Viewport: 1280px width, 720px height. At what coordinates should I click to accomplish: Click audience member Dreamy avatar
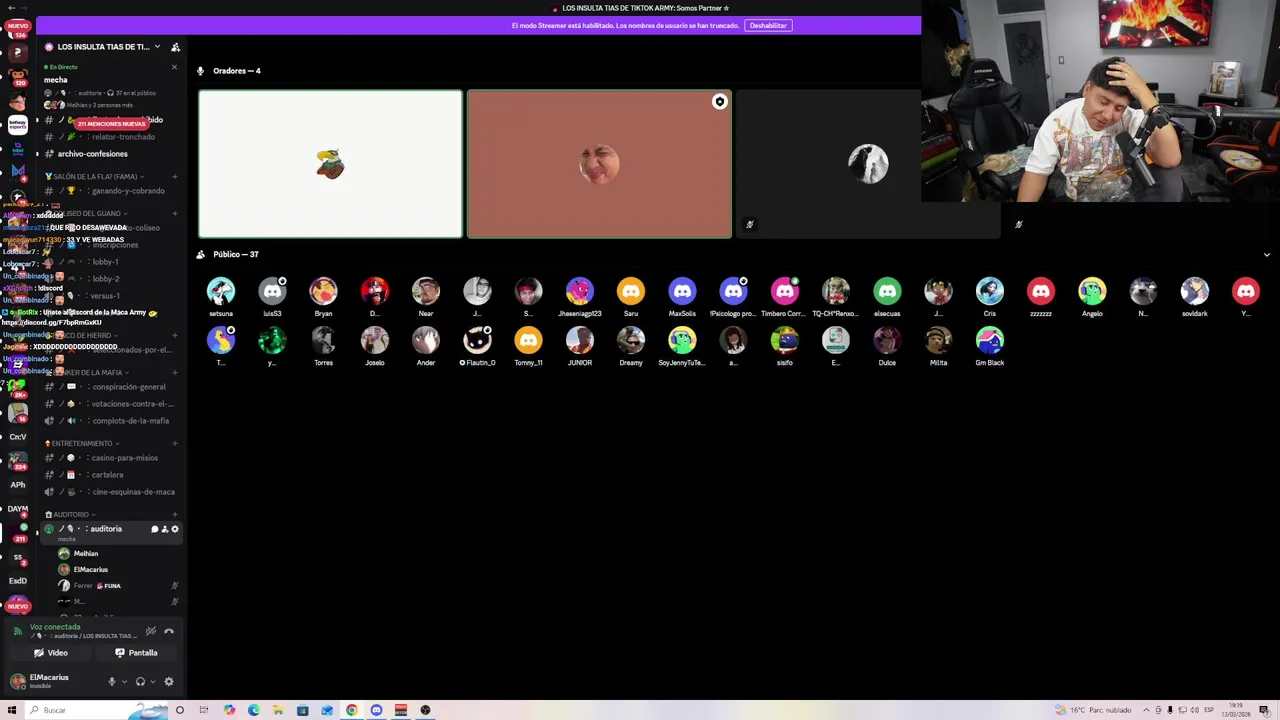(631, 341)
